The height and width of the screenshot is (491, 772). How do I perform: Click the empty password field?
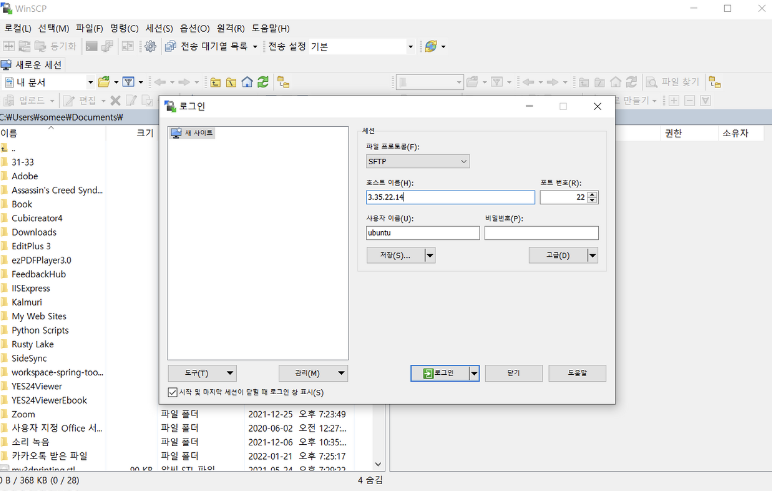(541, 232)
